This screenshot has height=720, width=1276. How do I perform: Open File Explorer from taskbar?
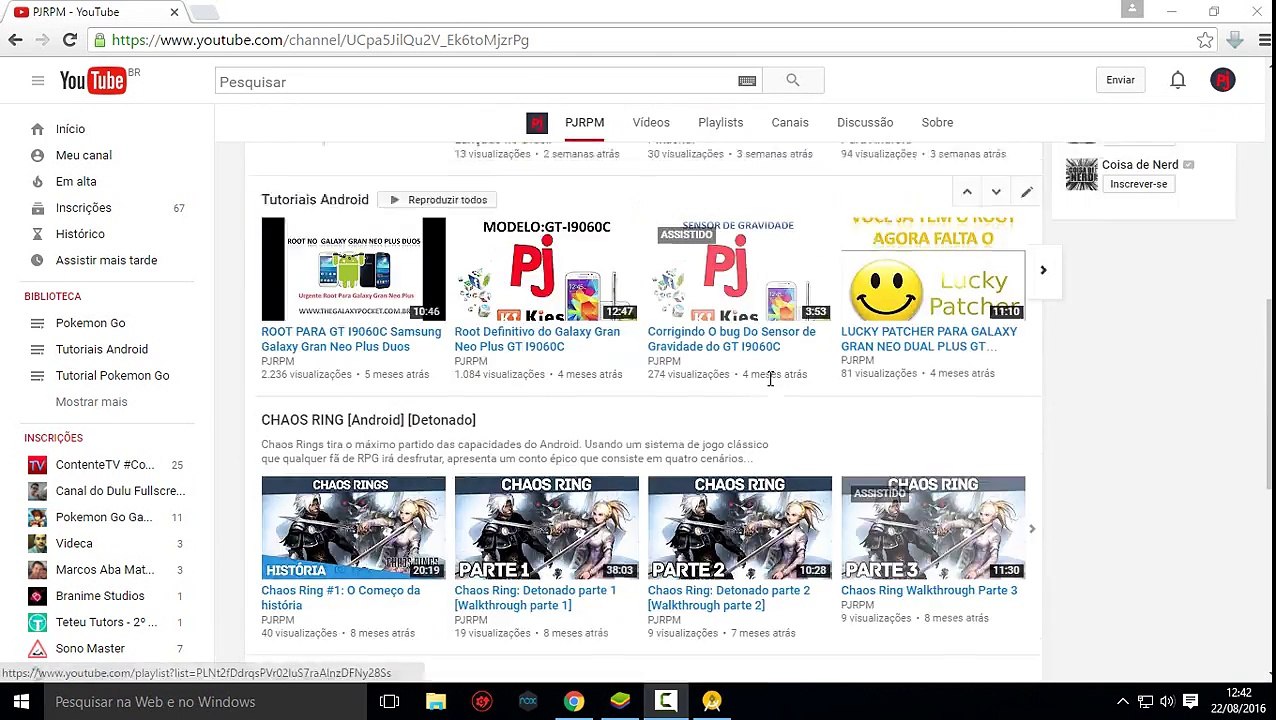(436, 702)
